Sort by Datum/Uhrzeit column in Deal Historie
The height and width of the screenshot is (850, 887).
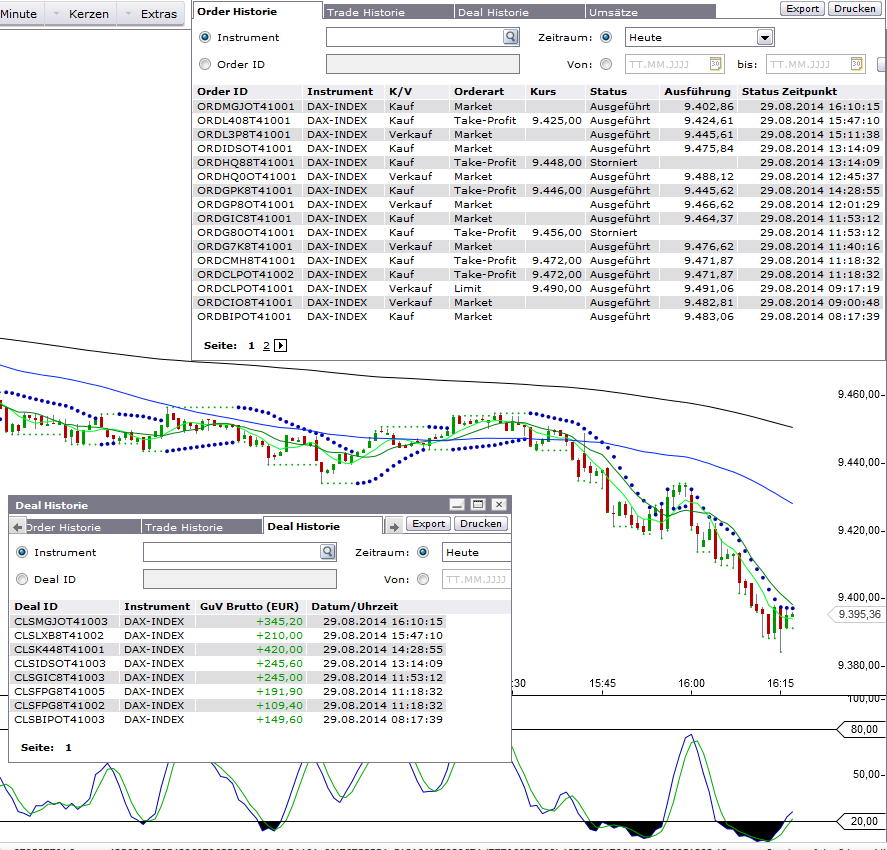coord(355,606)
